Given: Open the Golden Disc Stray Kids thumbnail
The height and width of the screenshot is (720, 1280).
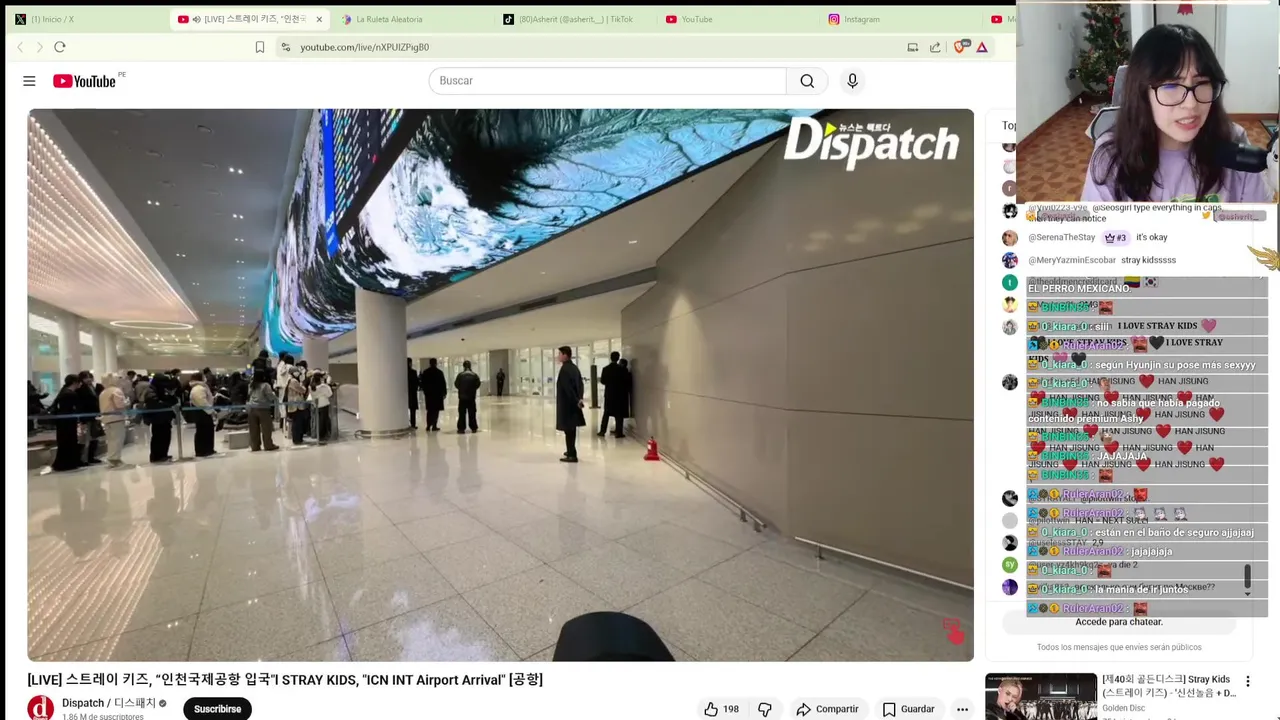Looking at the screenshot, I should (1041, 697).
